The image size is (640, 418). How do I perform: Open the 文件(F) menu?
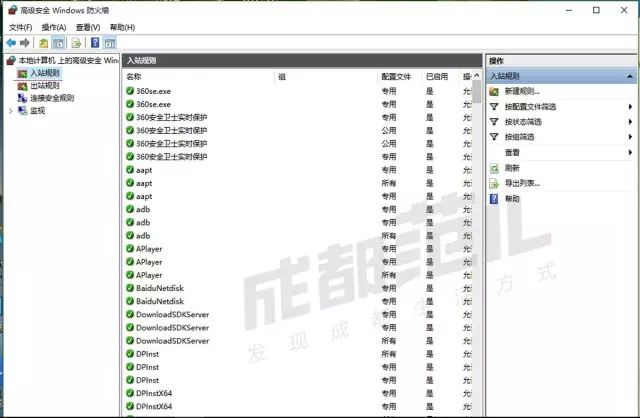point(20,27)
